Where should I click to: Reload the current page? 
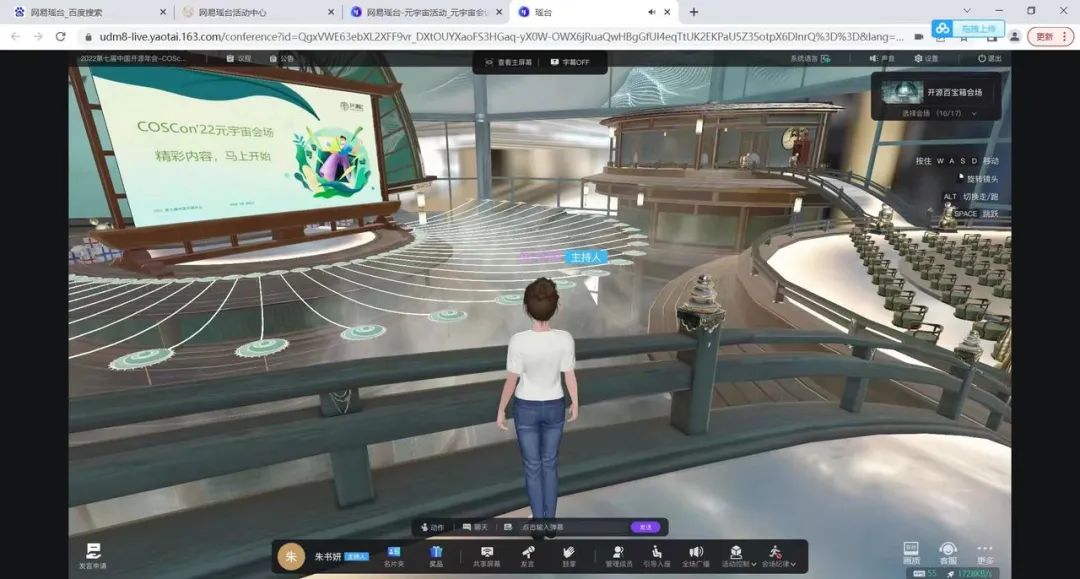[x=61, y=36]
